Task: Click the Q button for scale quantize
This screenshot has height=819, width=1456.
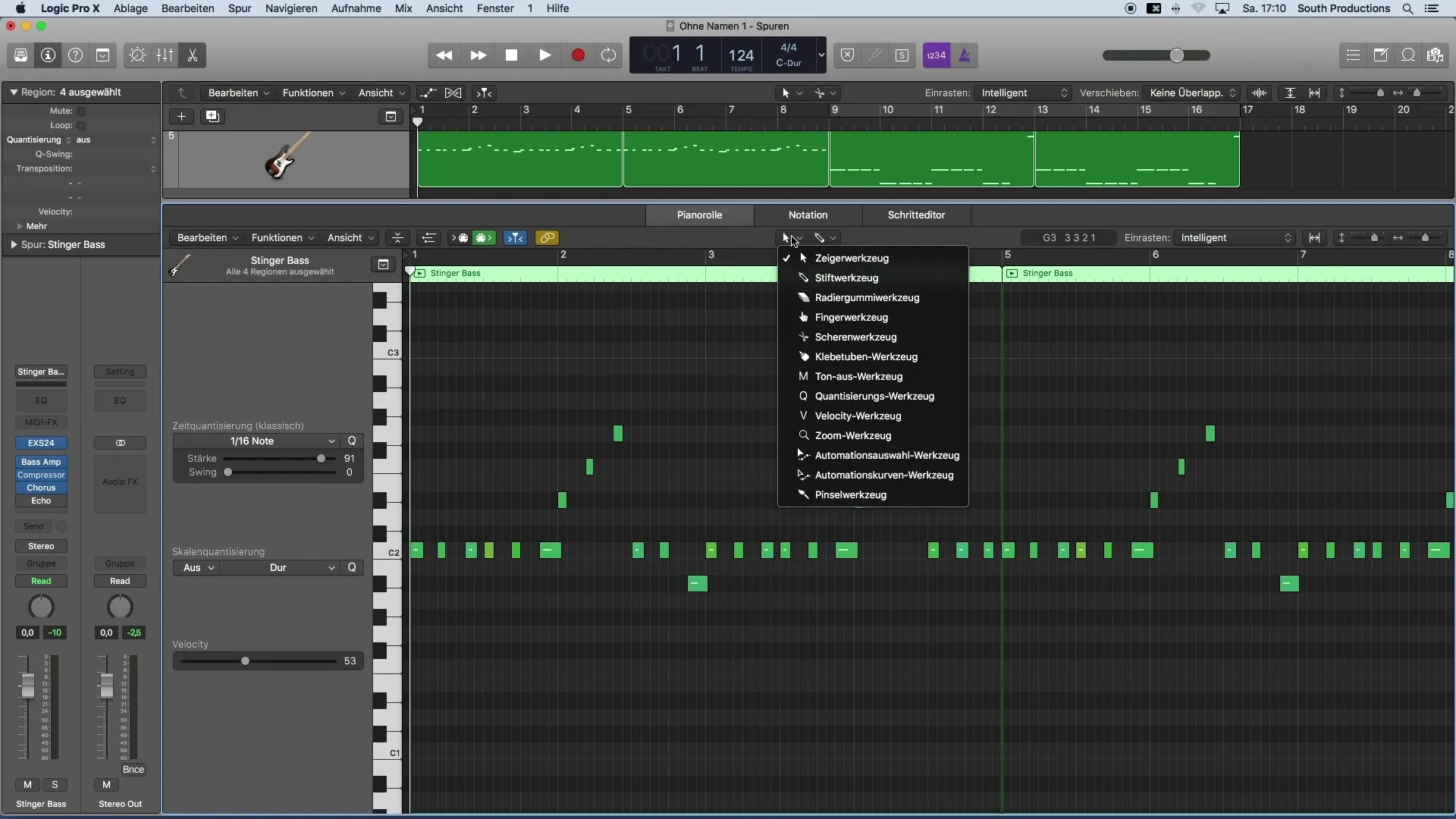Action: [352, 568]
